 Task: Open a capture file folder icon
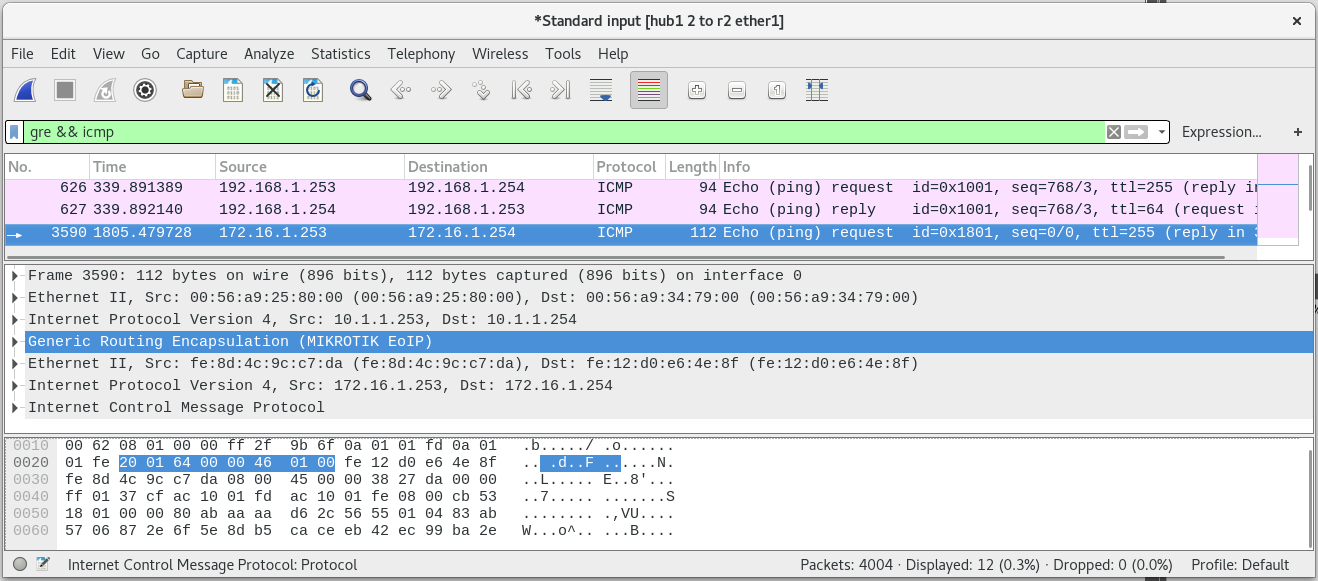point(193,91)
